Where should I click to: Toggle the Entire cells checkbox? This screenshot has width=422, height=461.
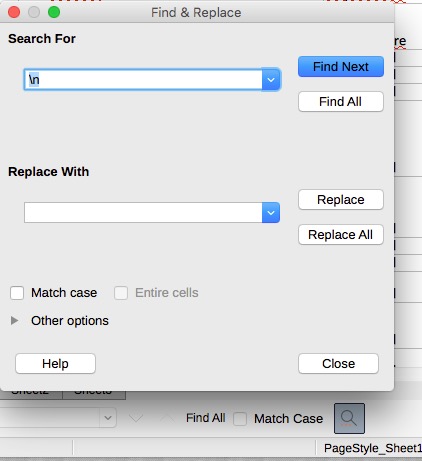[x=121, y=293]
